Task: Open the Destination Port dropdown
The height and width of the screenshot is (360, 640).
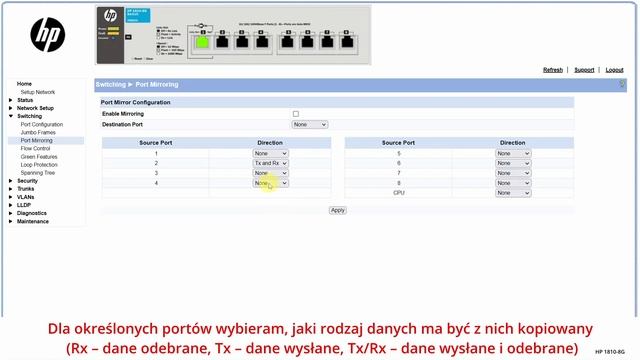Action: coord(309,124)
